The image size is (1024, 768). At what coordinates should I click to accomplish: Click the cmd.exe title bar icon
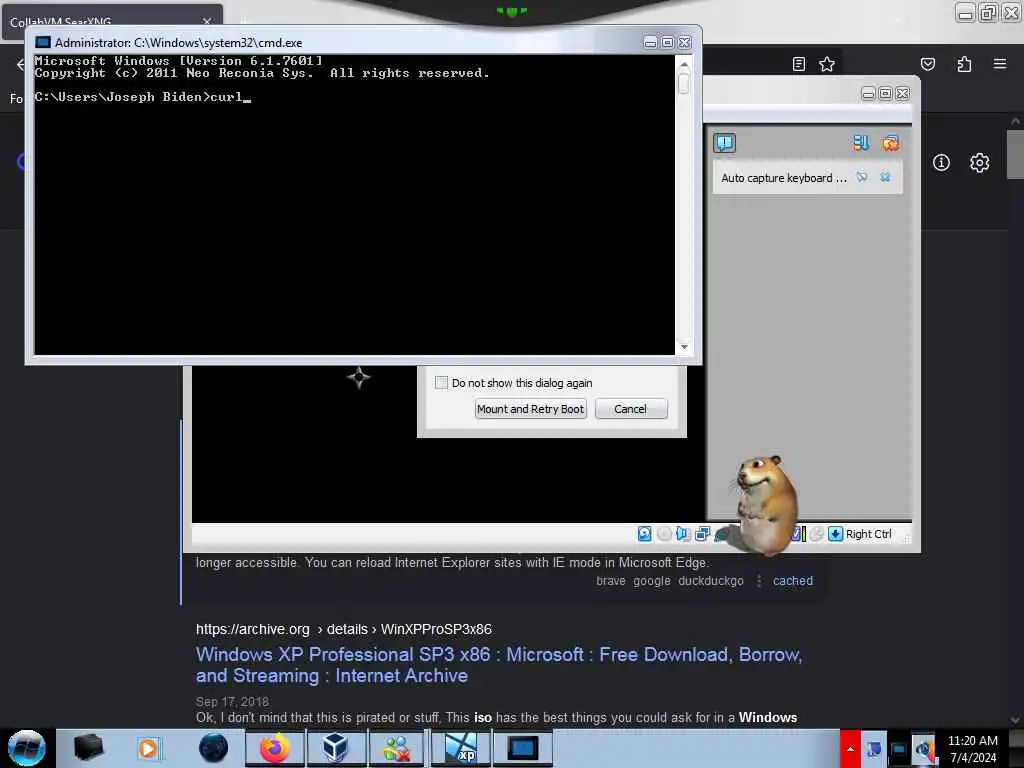pyautogui.click(x=42, y=42)
